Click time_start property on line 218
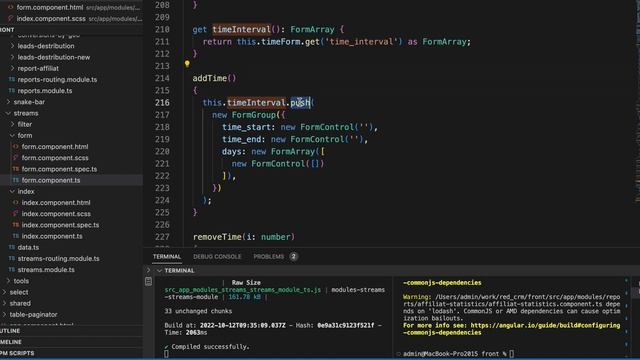640x360 pixels. tap(246, 127)
